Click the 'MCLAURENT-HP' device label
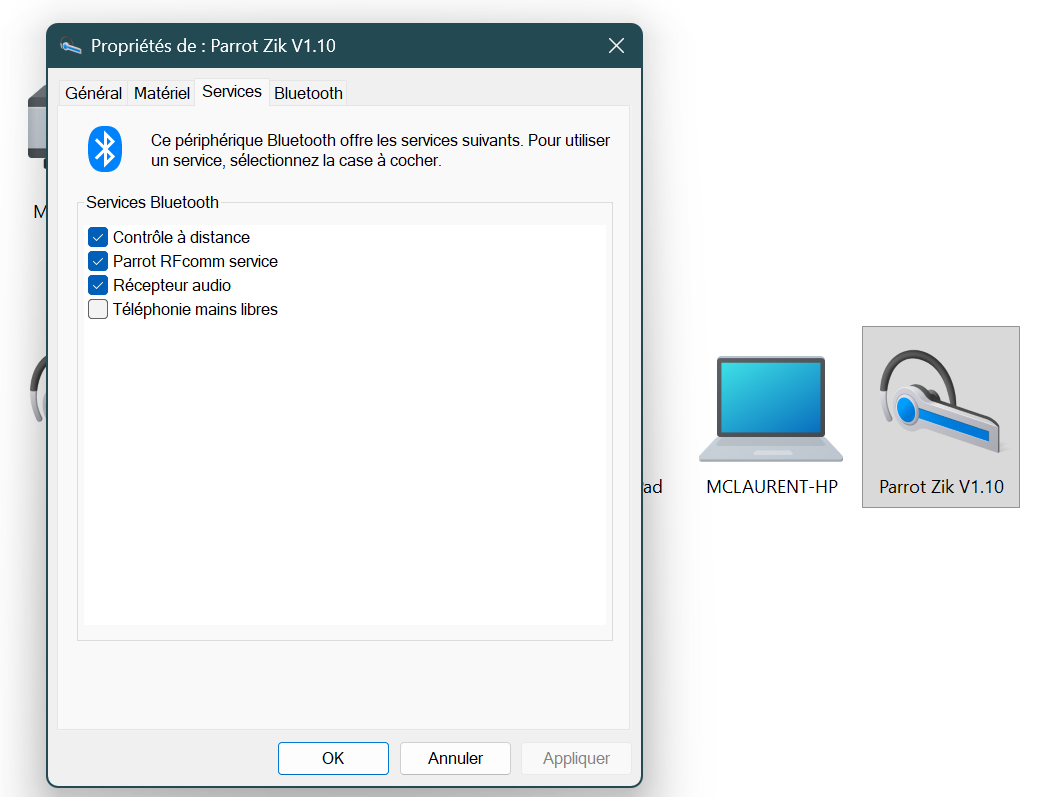 point(772,487)
